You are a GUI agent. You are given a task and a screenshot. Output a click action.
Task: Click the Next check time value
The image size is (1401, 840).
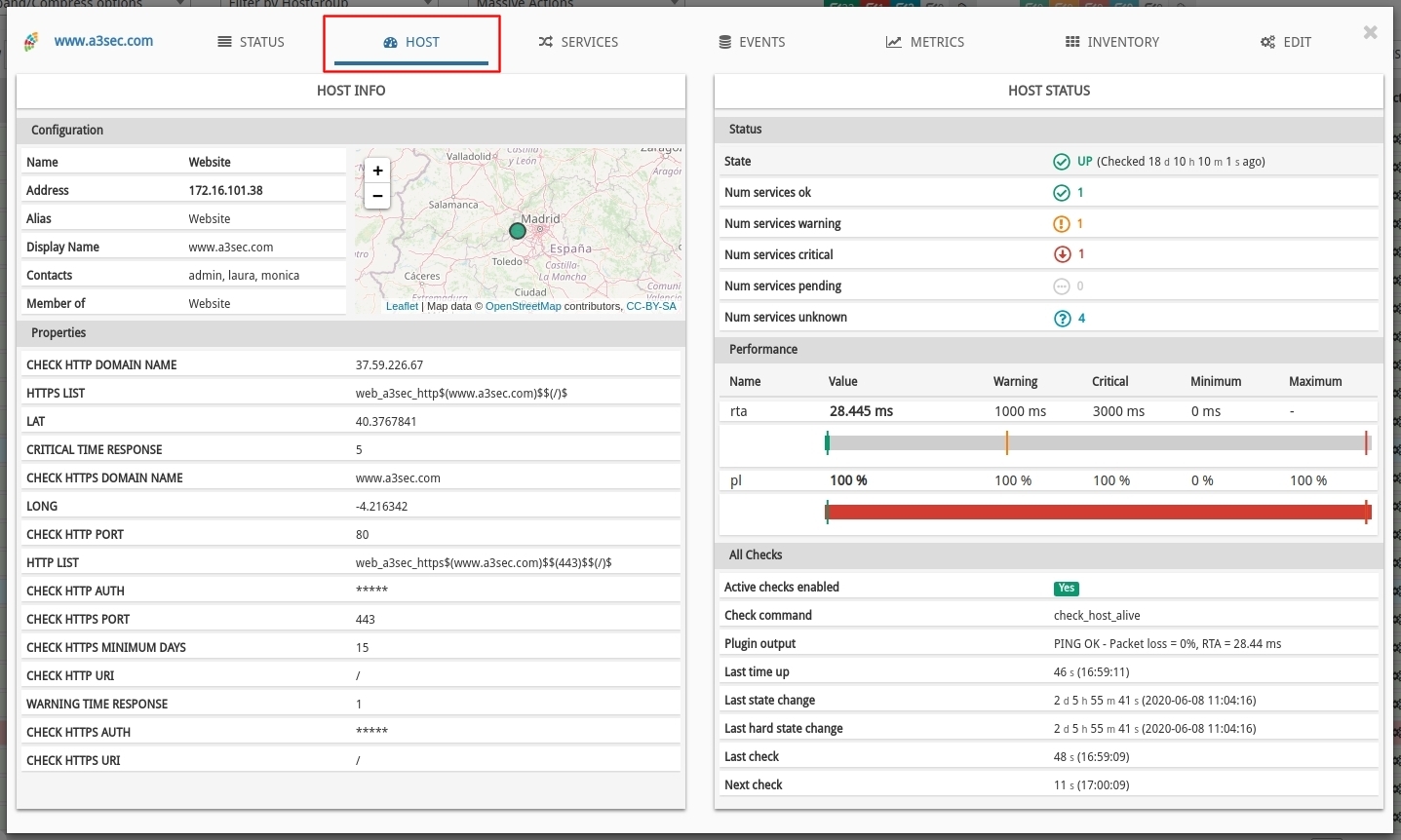click(x=1091, y=785)
